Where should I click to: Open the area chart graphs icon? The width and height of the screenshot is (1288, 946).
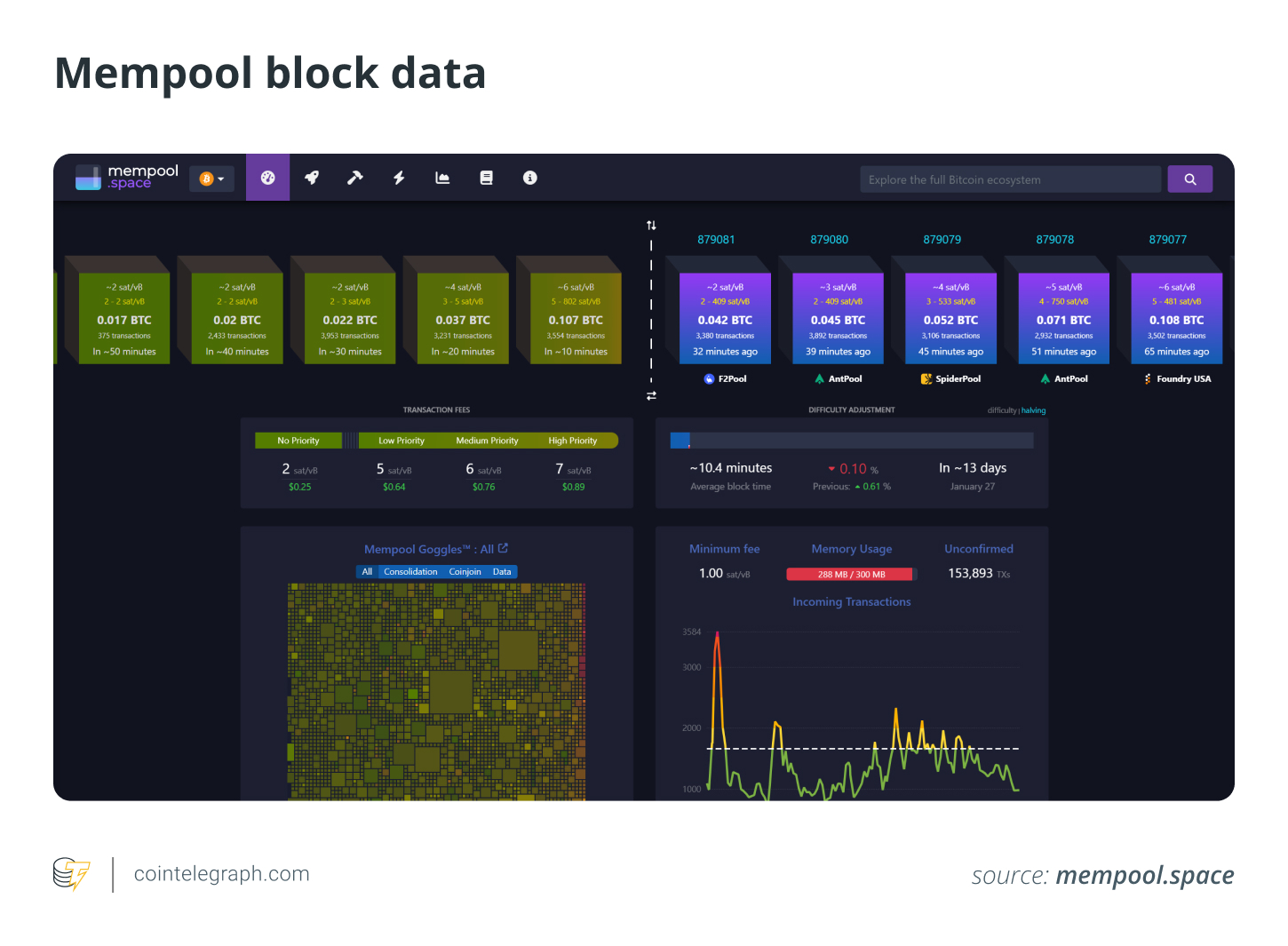(x=442, y=178)
